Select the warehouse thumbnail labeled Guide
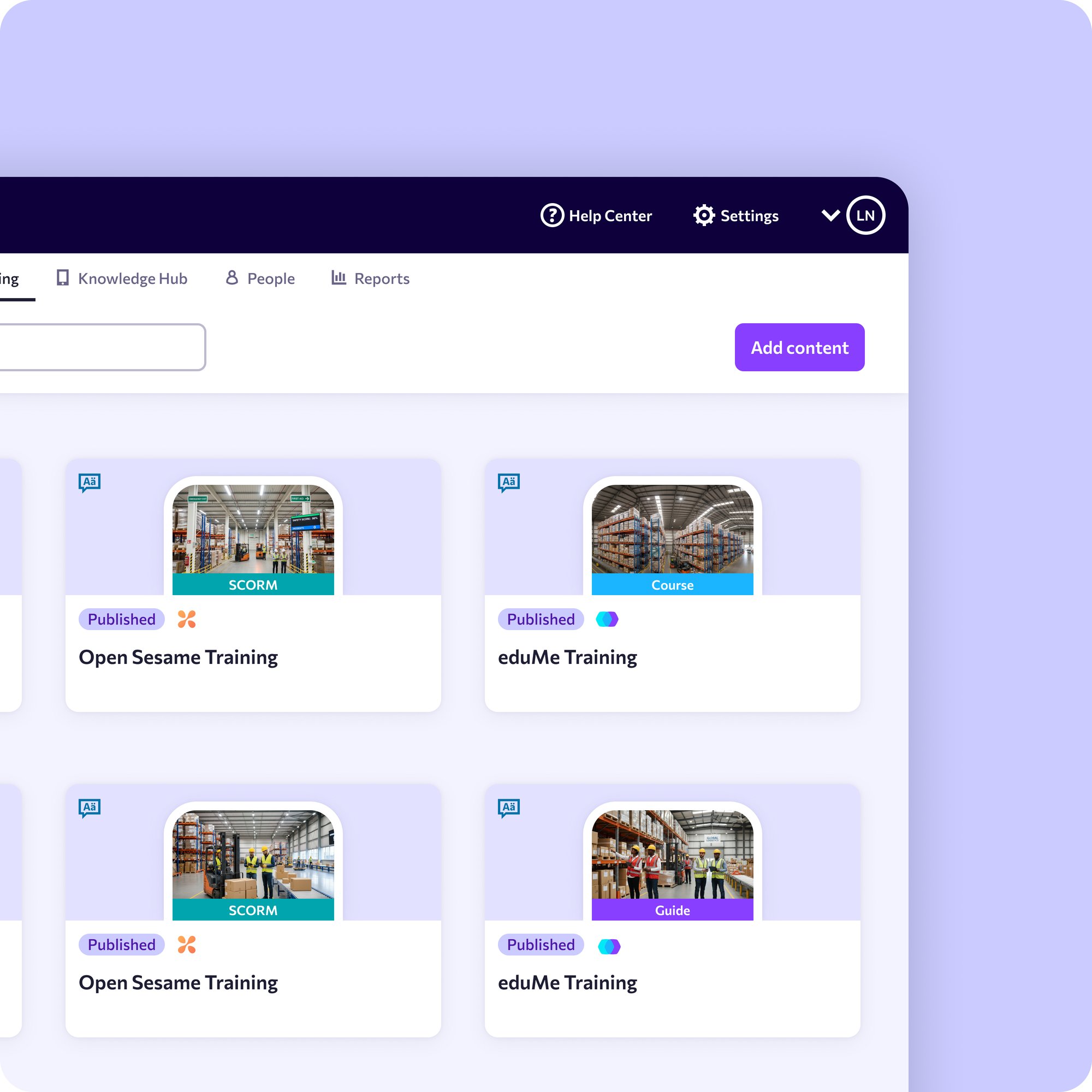Image resolution: width=1092 pixels, height=1092 pixels. [672, 854]
